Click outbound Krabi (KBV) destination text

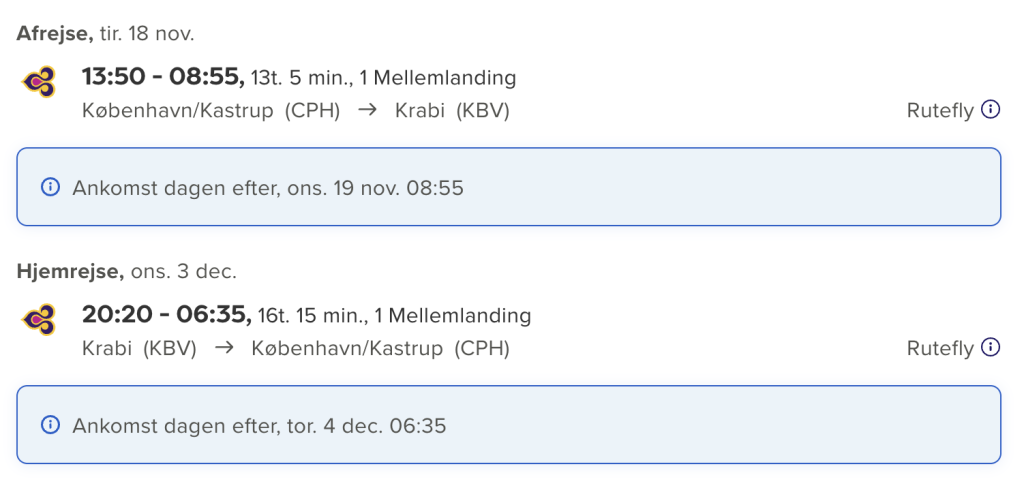click(x=452, y=111)
